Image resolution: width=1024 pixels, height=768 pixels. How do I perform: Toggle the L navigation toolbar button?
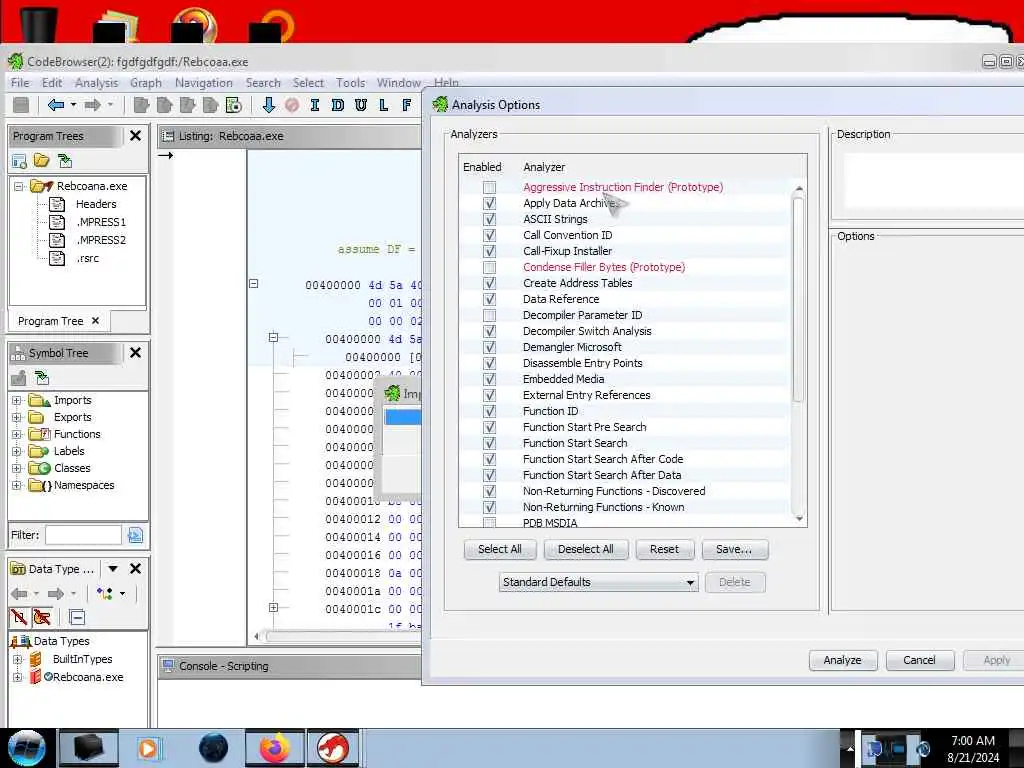click(x=383, y=104)
